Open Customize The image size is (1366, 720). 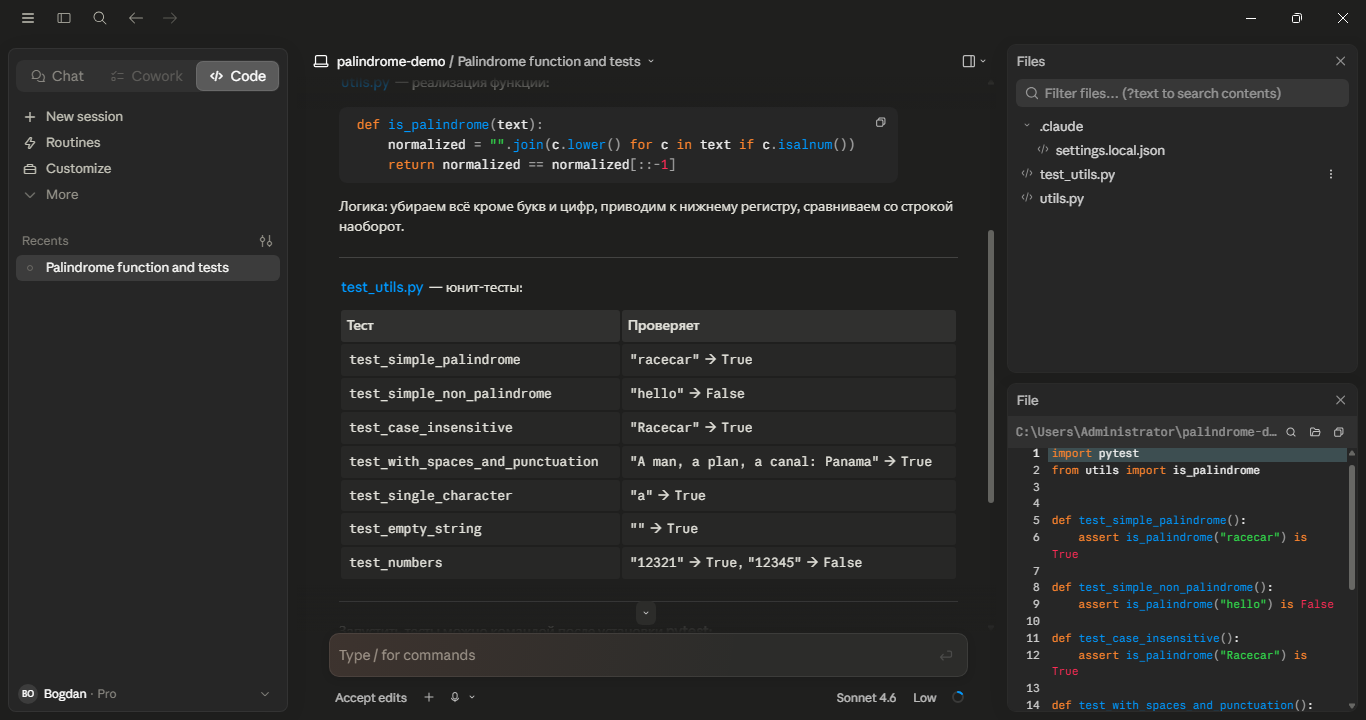(148, 169)
